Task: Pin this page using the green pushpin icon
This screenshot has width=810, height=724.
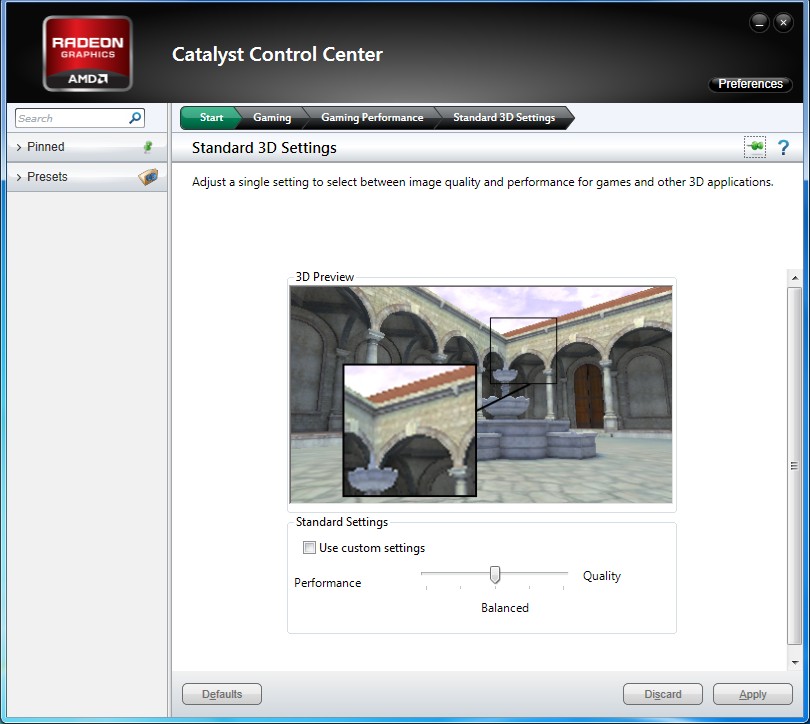Action: pos(754,148)
